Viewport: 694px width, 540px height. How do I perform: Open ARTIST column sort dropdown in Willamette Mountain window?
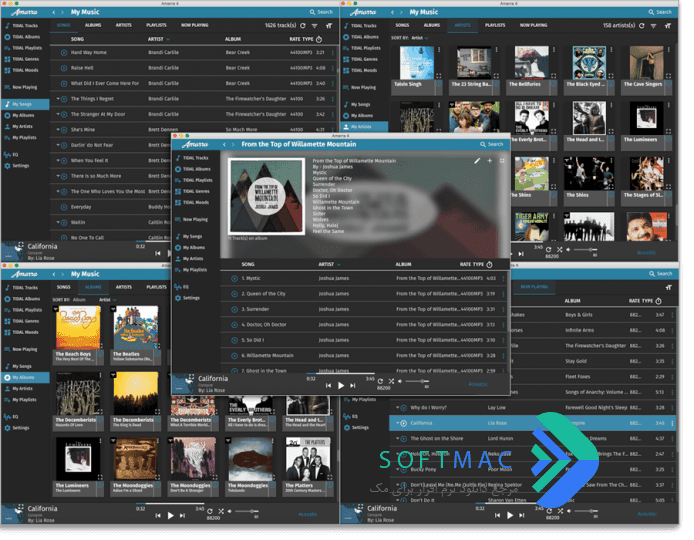pyautogui.click(x=339, y=265)
